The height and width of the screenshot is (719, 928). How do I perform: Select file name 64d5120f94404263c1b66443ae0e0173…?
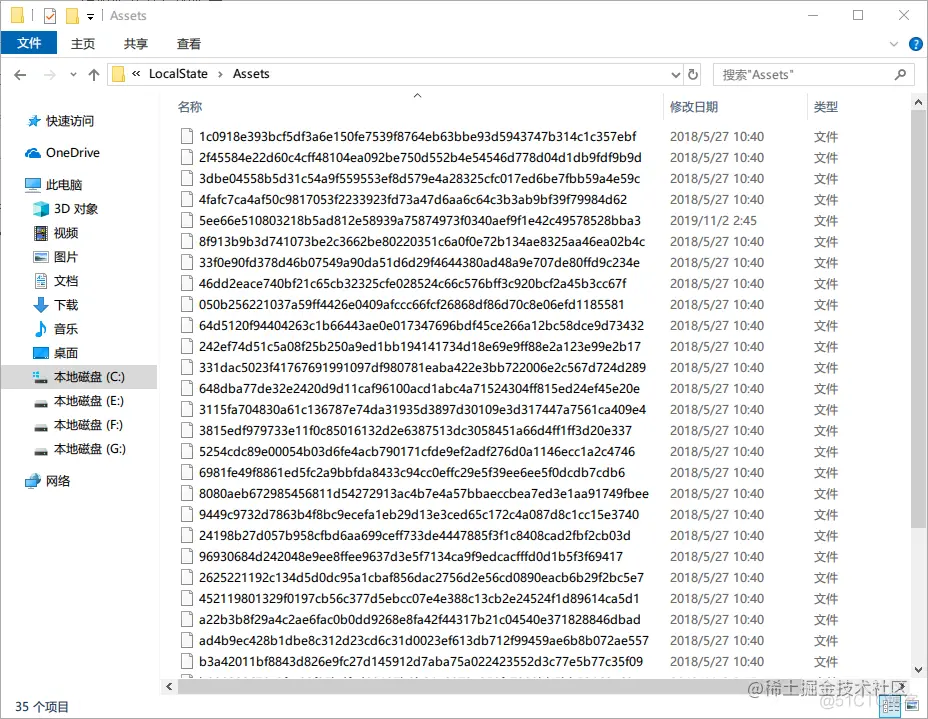[421, 325]
